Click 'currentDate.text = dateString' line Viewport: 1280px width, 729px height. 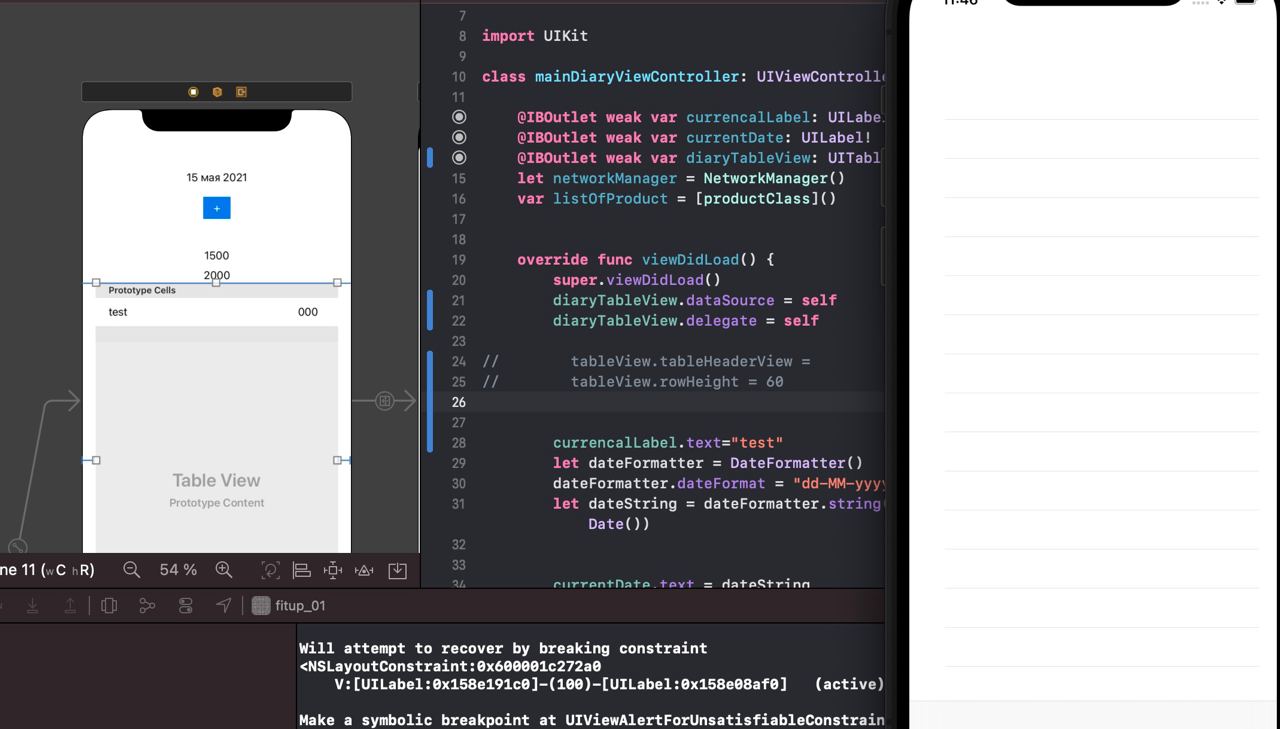[681, 584]
